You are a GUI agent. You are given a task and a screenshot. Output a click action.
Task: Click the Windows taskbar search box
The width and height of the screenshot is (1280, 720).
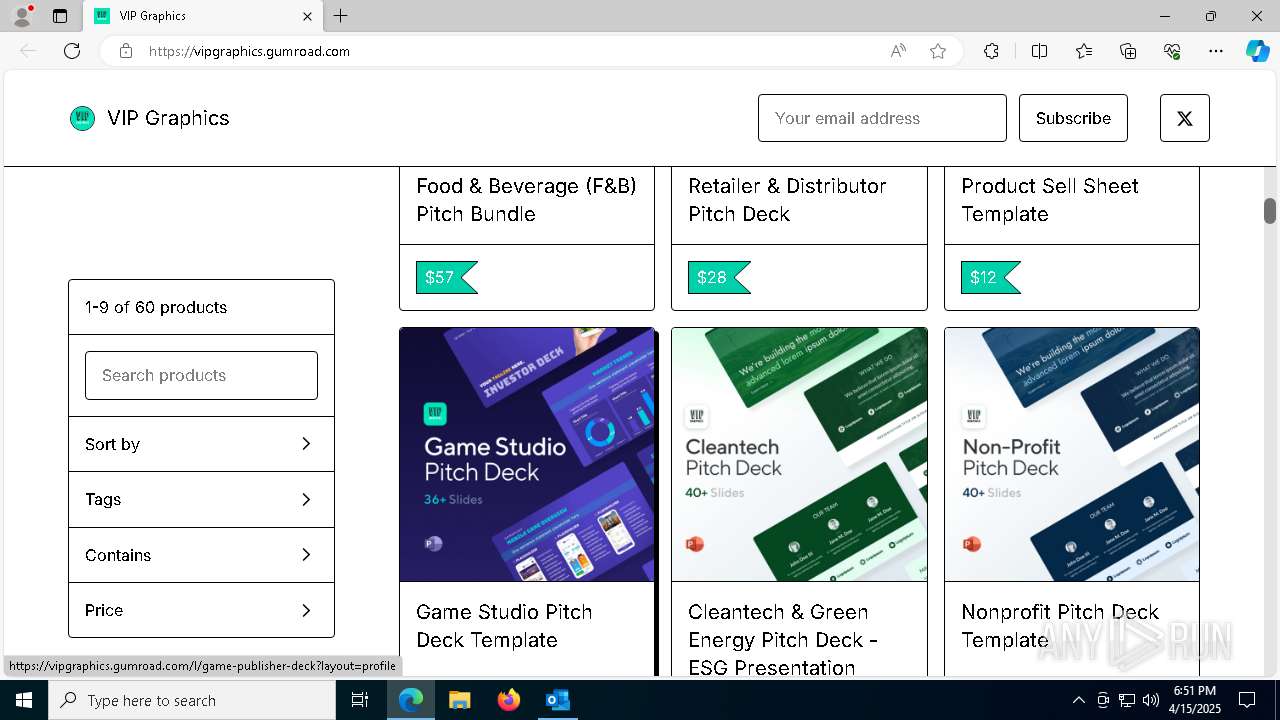point(192,700)
